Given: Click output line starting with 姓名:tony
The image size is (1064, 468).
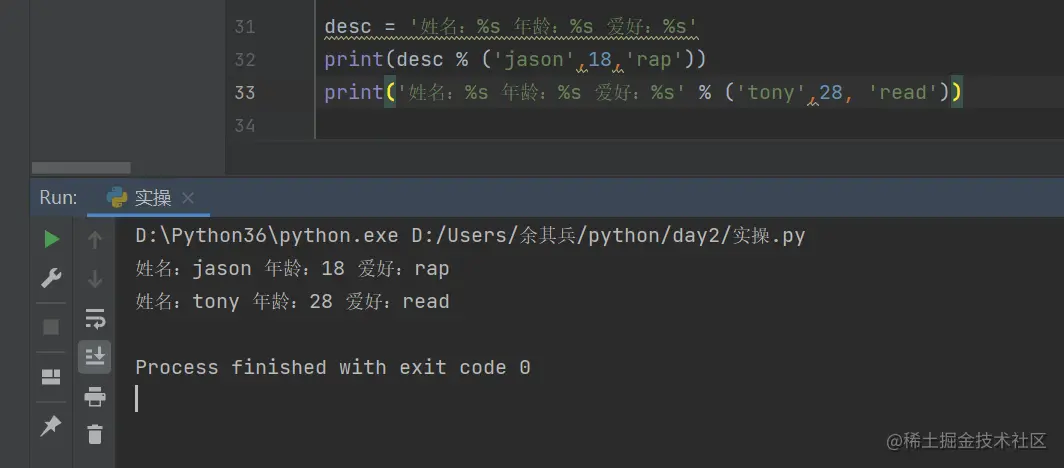Looking at the screenshot, I should [292, 301].
